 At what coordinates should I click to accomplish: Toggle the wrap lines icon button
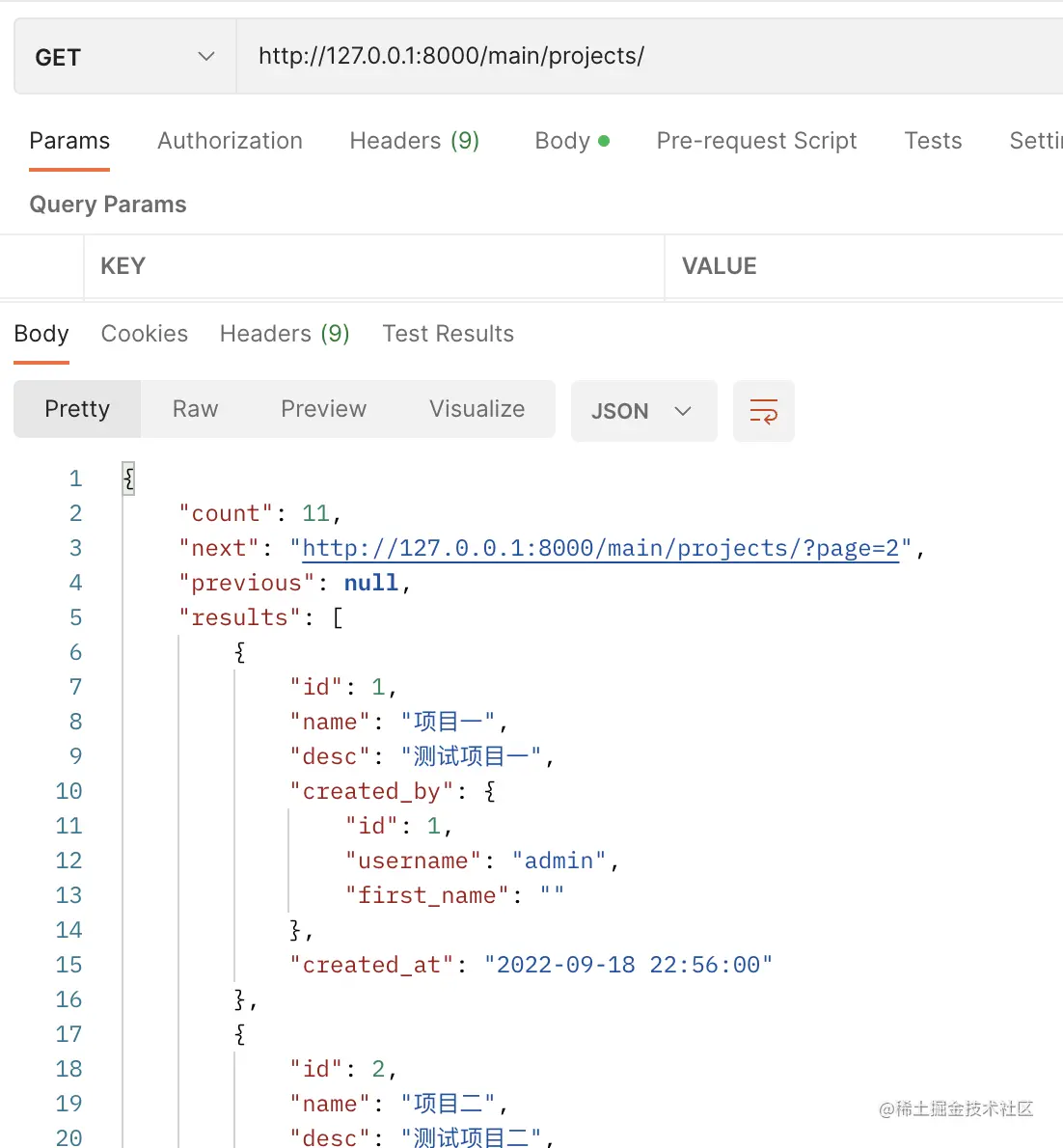(x=763, y=411)
